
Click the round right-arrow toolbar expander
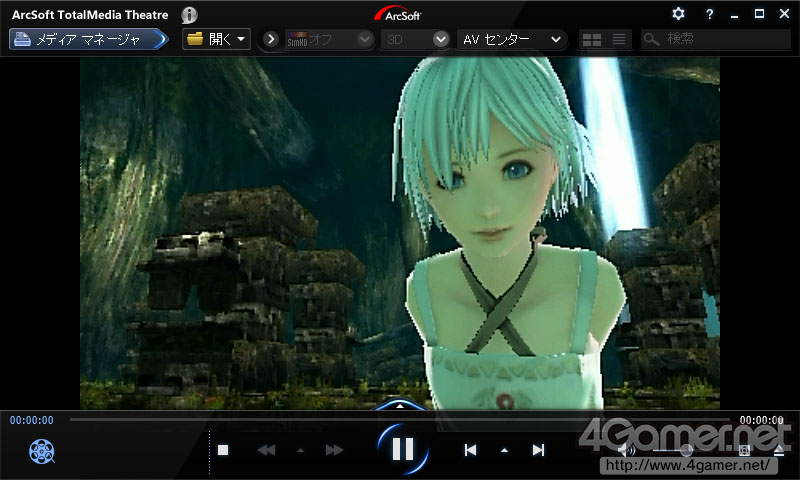pyautogui.click(x=271, y=39)
